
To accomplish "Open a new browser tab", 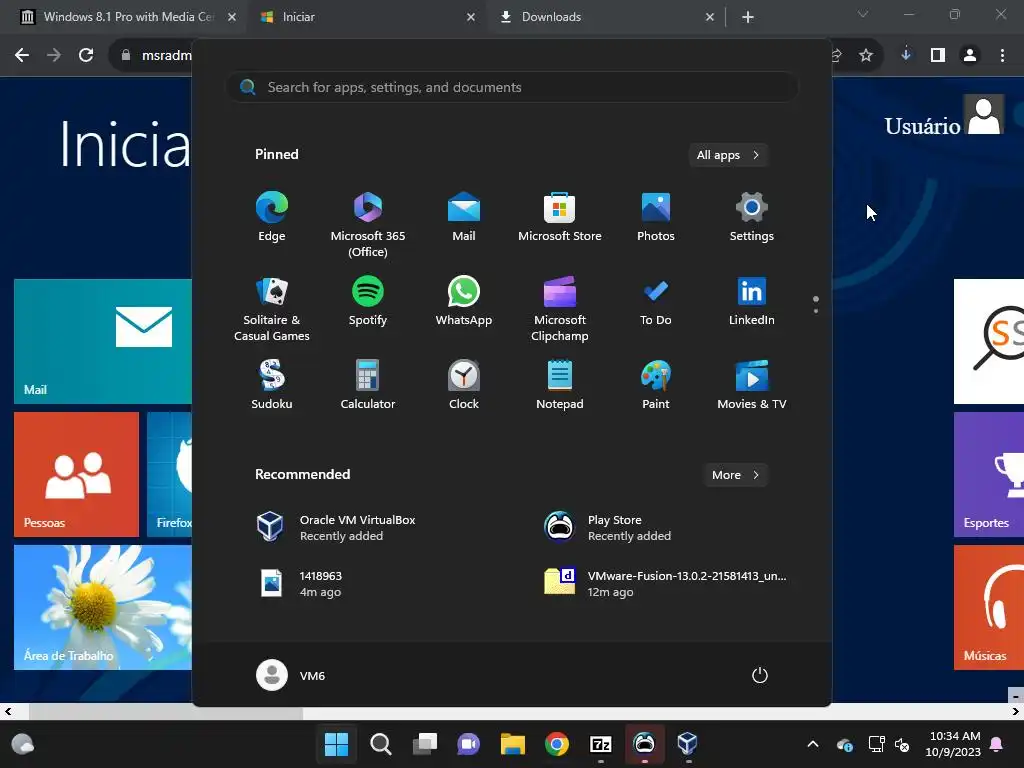I will pos(748,18).
